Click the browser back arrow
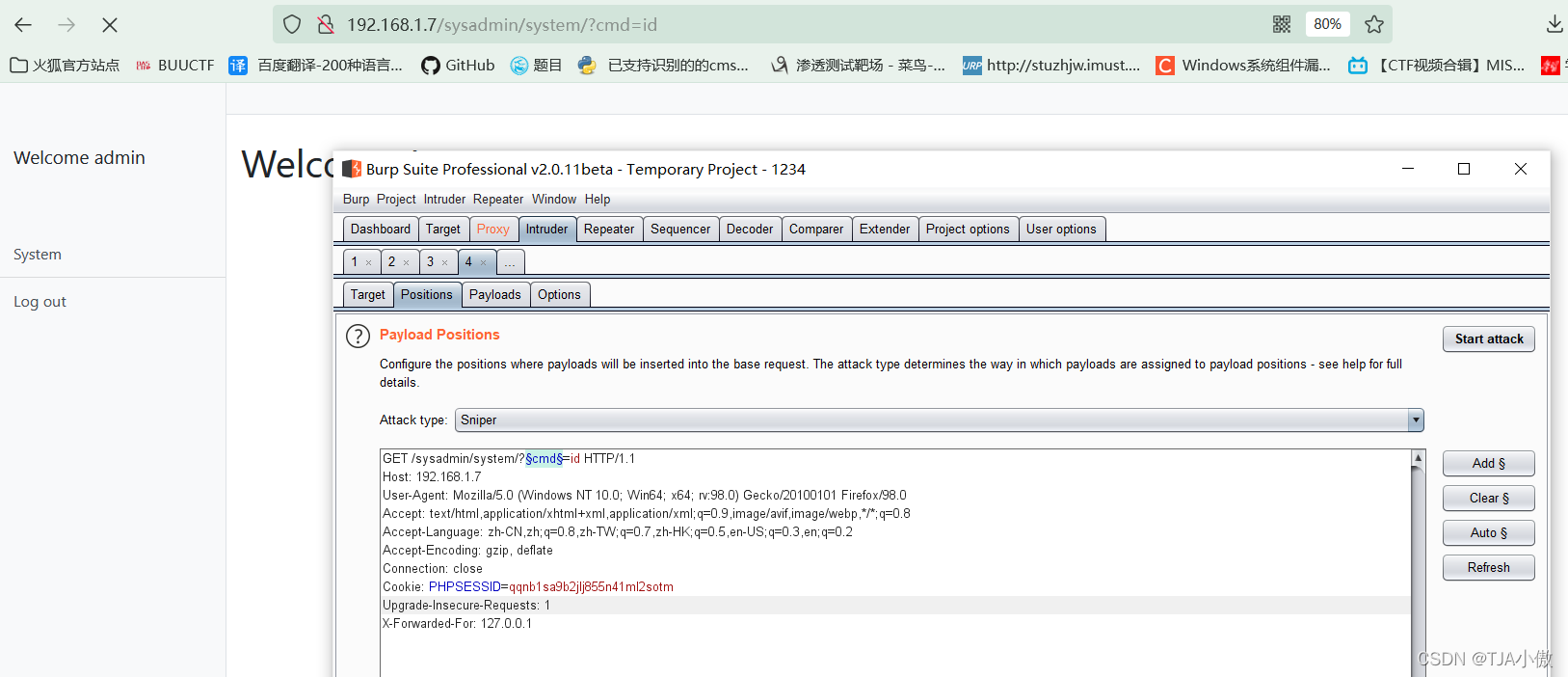This screenshot has height=677, width=1568. tap(23, 25)
